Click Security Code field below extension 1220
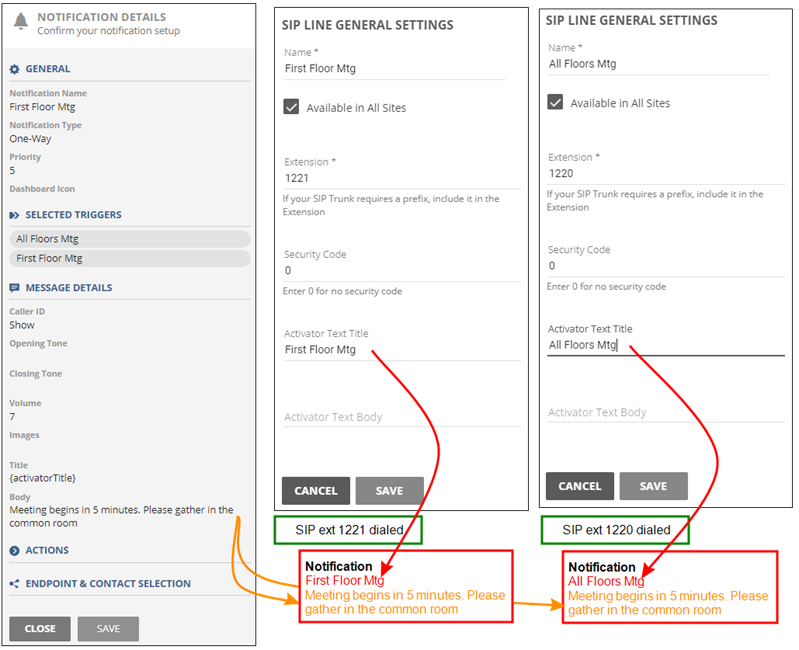 pos(666,266)
